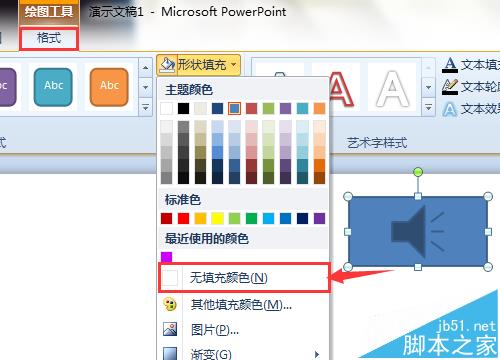Pick medium blue standard color swatch
Image resolution: width=500 pixels, height=360 pixels.
[x=285, y=219]
